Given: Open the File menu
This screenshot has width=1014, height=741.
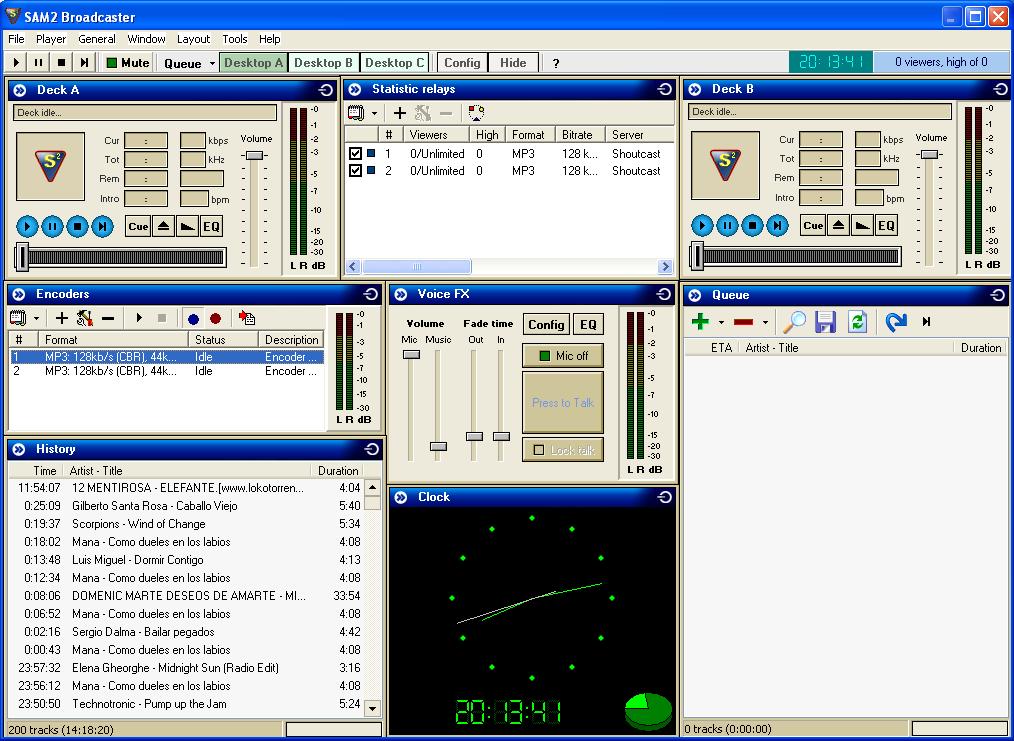Looking at the screenshot, I should point(16,39).
